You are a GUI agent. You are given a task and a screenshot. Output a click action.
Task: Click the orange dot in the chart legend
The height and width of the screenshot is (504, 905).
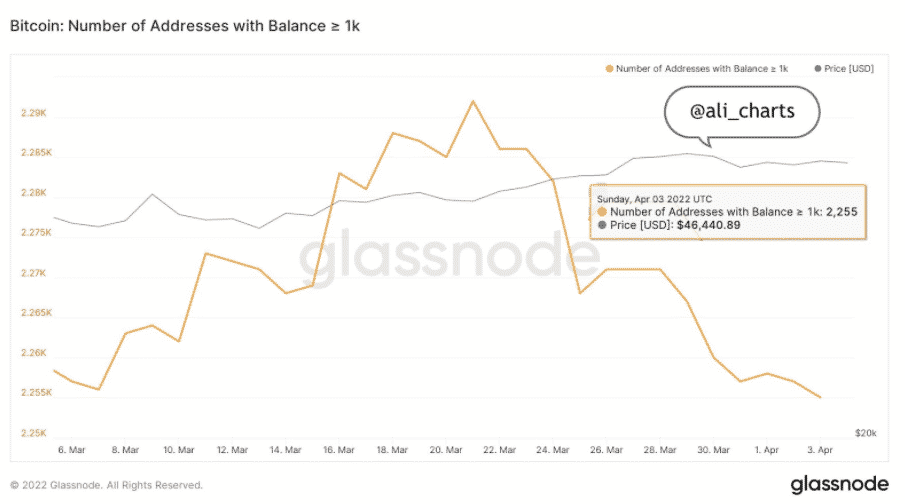click(x=607, y=69)
